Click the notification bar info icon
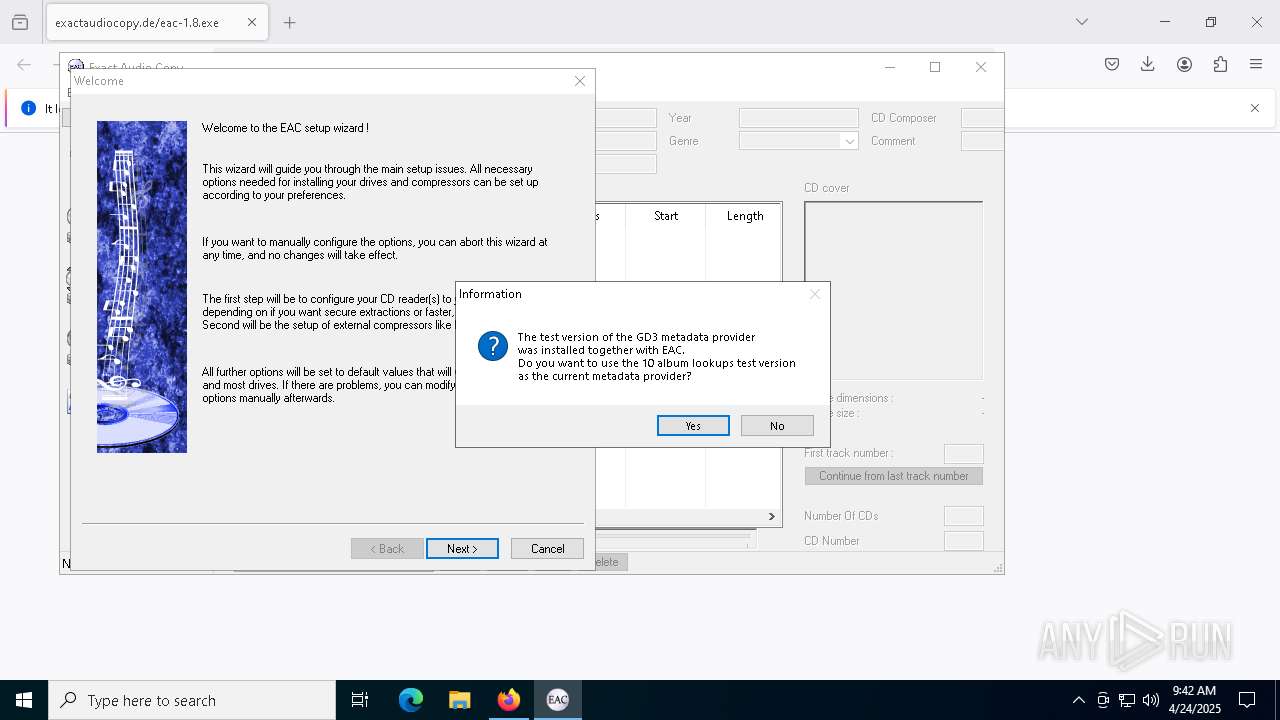1280x720 pixels. click(28, 108)
